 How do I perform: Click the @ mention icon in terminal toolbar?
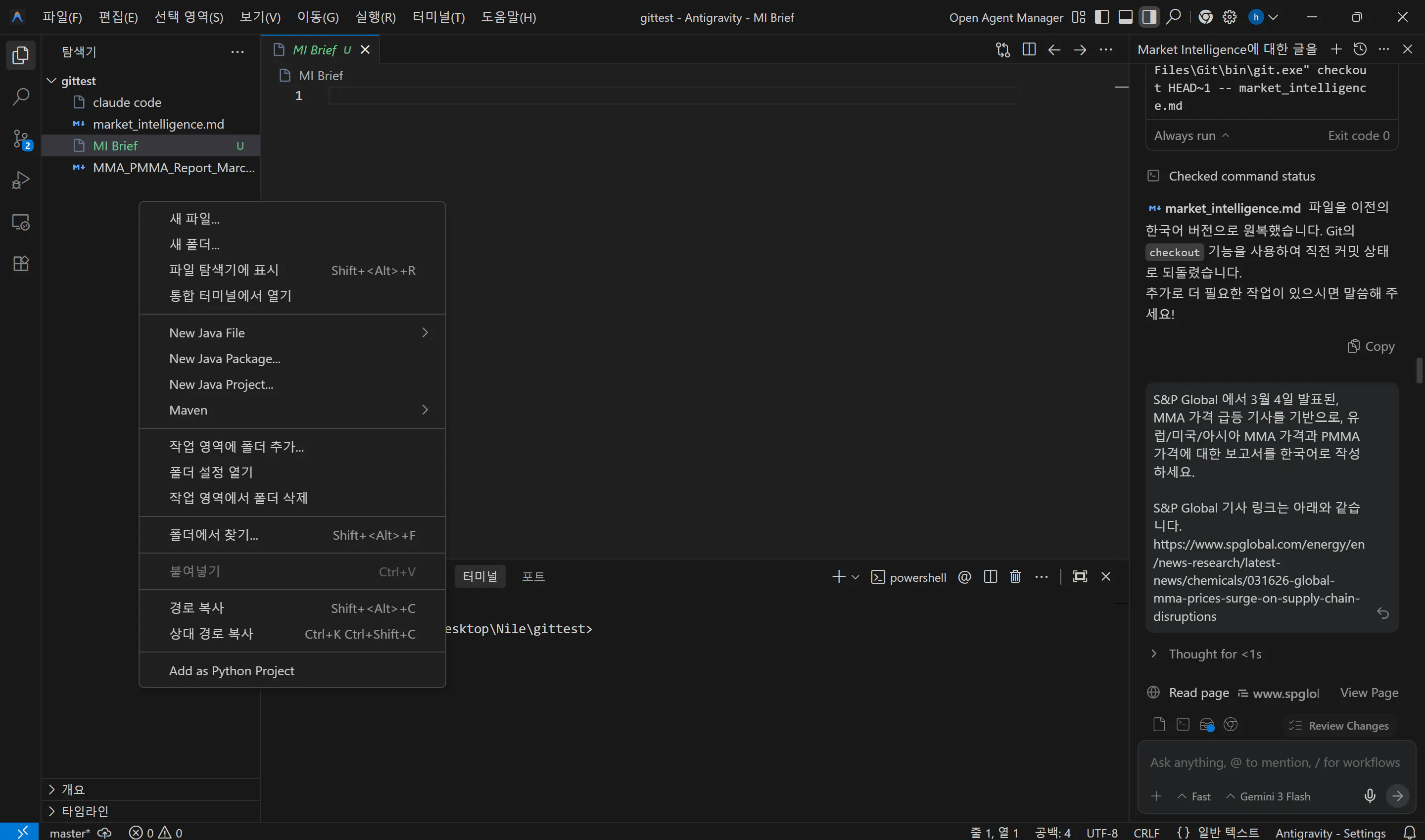(965, 577)
